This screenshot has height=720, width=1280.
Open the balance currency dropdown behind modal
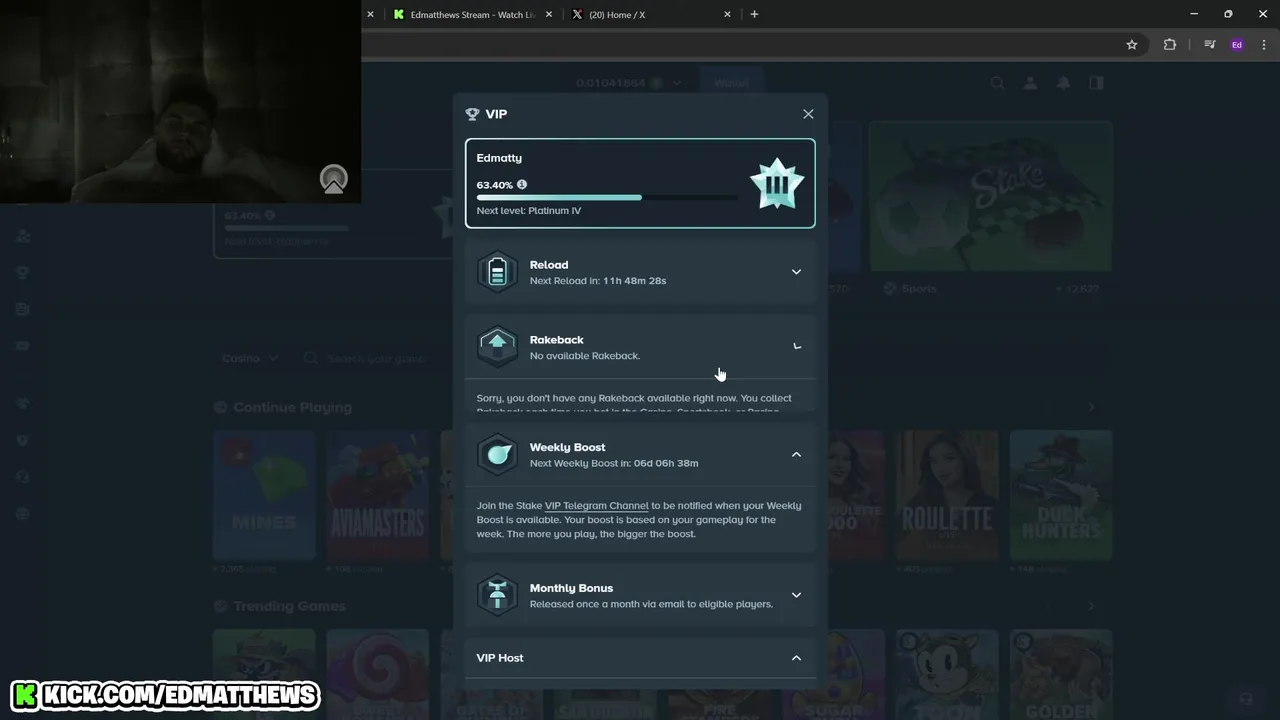pos(677,83)
